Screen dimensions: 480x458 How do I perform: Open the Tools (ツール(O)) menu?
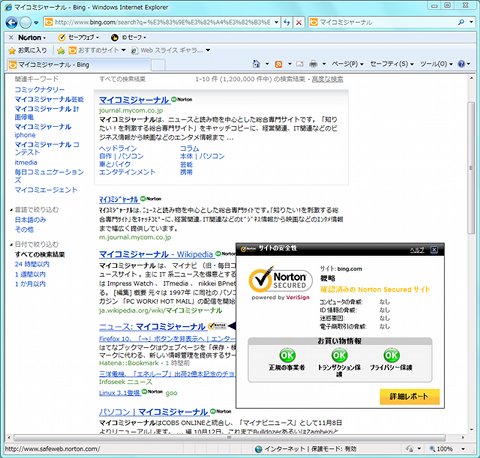(x=436, y=64)
